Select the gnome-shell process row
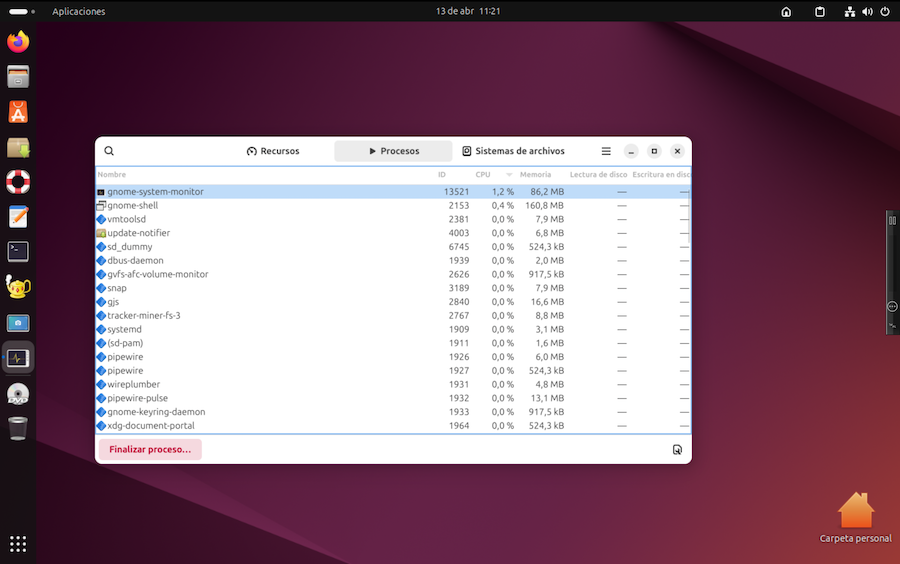 point(132,205)
